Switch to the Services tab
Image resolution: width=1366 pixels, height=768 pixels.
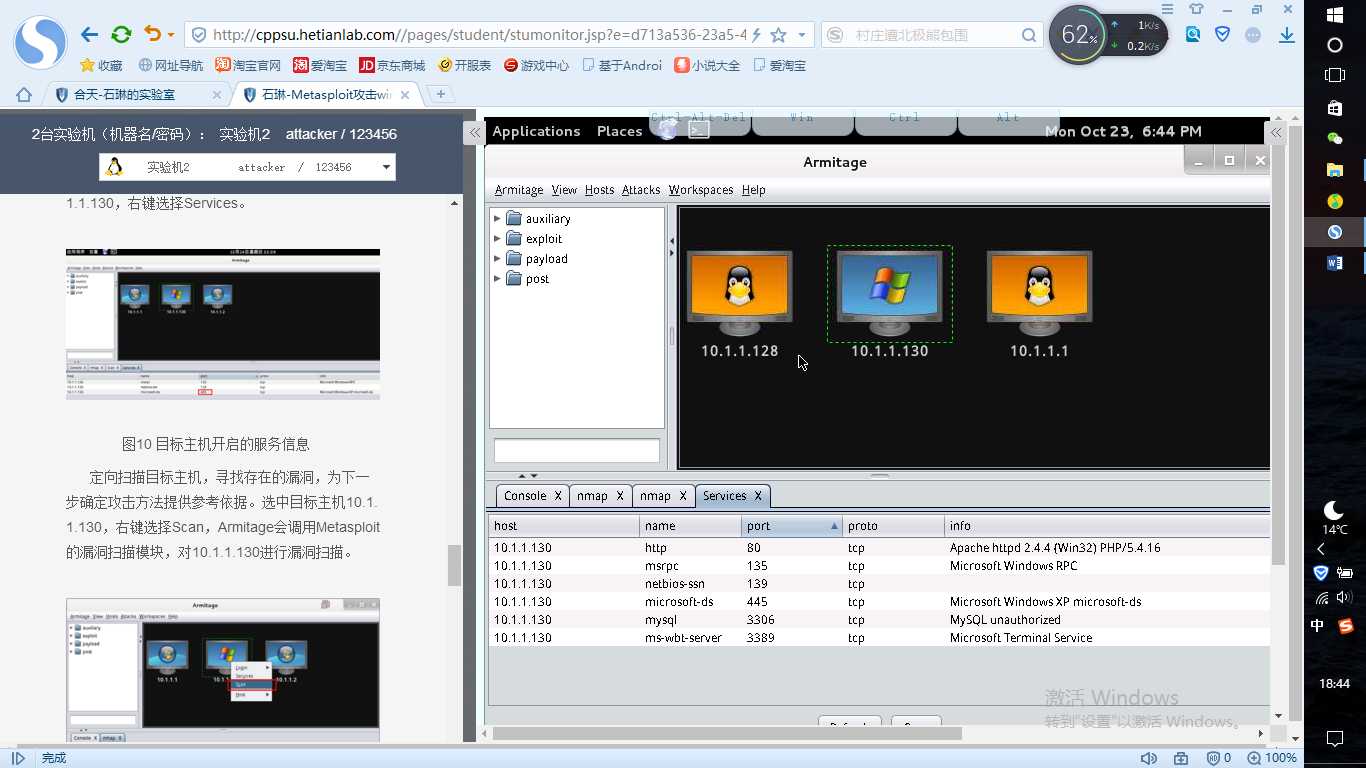tap(732, 495)
